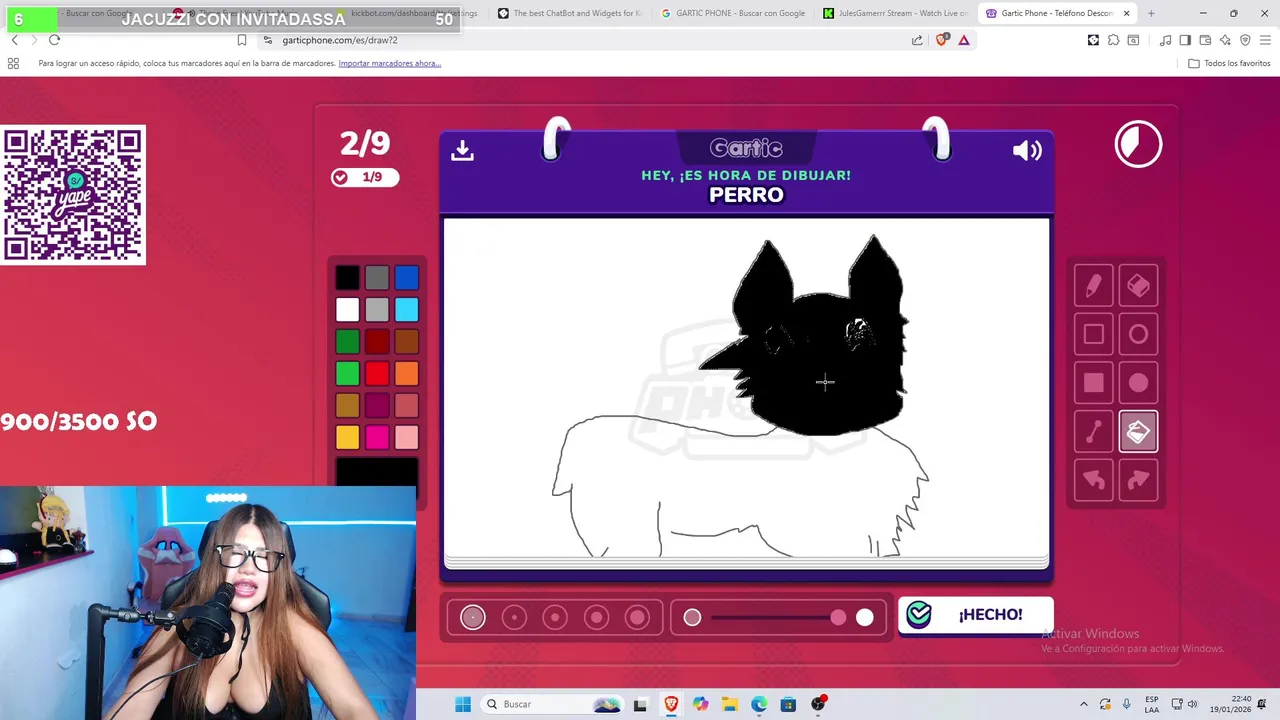This screenshot has width=1280, height=720.
Task: Select the second brush thickness
Action: 514,618
